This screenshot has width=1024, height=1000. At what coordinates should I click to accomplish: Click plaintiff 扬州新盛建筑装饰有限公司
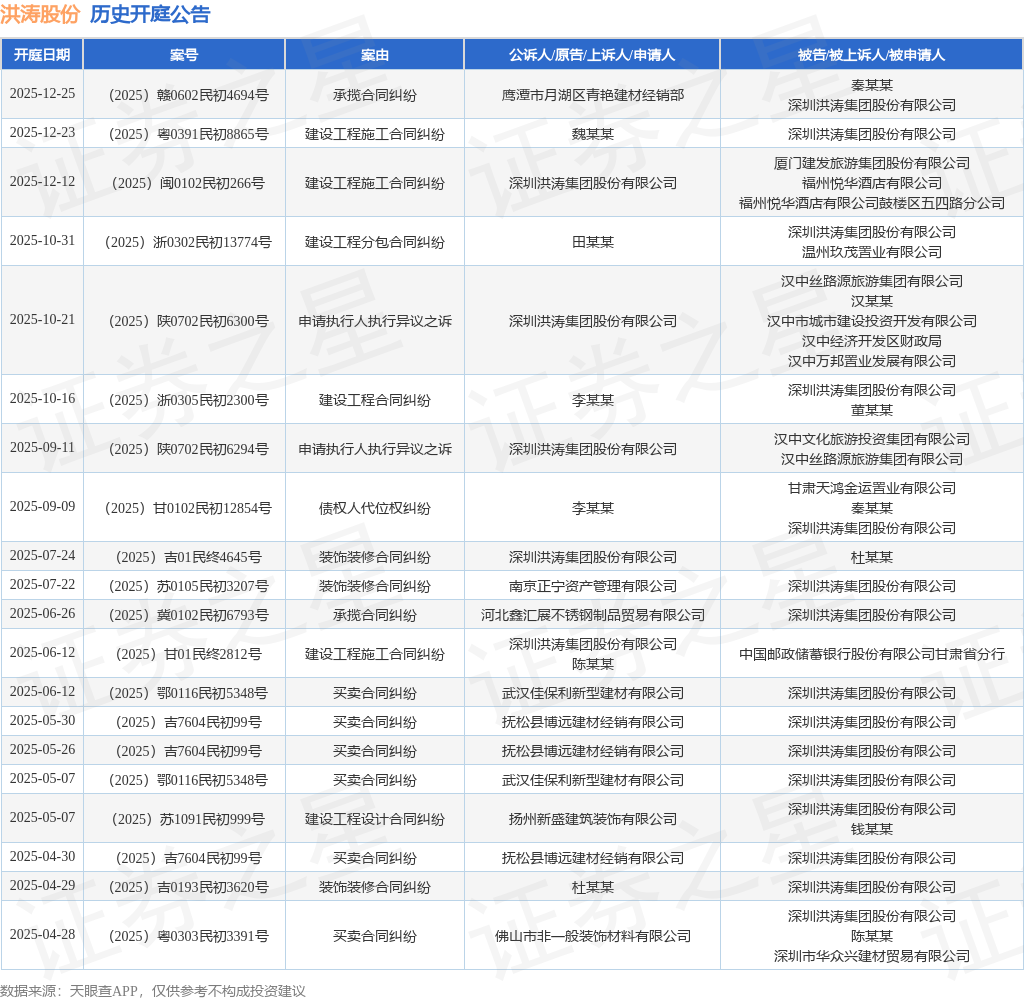(592, 819)
